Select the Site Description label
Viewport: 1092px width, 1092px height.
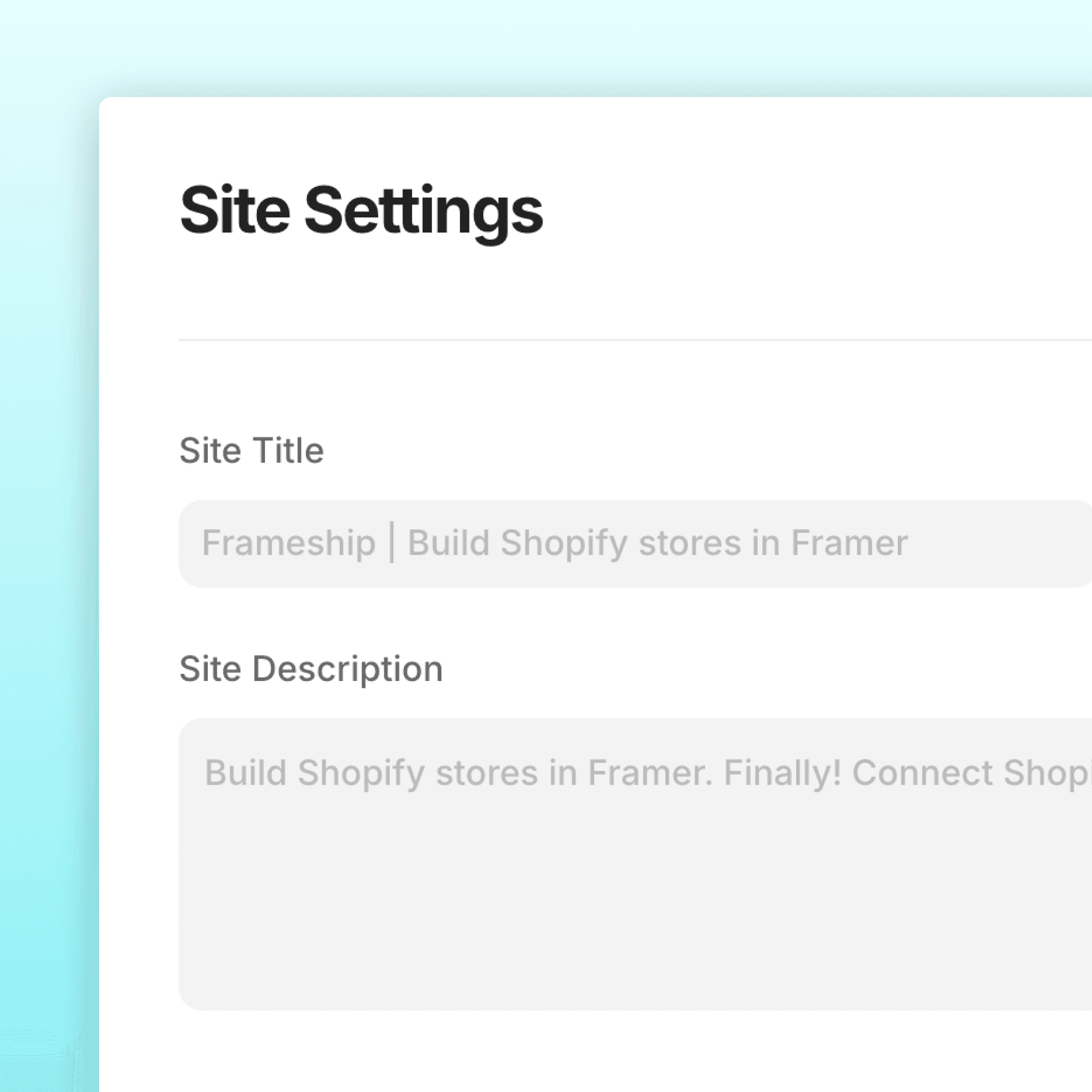click(311, 670)
